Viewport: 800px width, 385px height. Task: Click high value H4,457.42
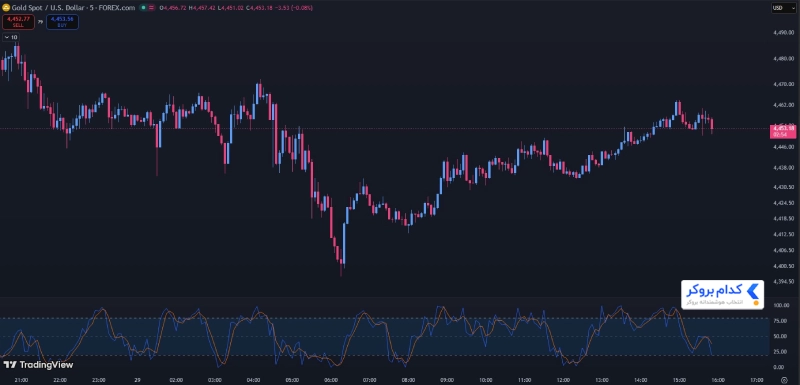coord(202,8)
